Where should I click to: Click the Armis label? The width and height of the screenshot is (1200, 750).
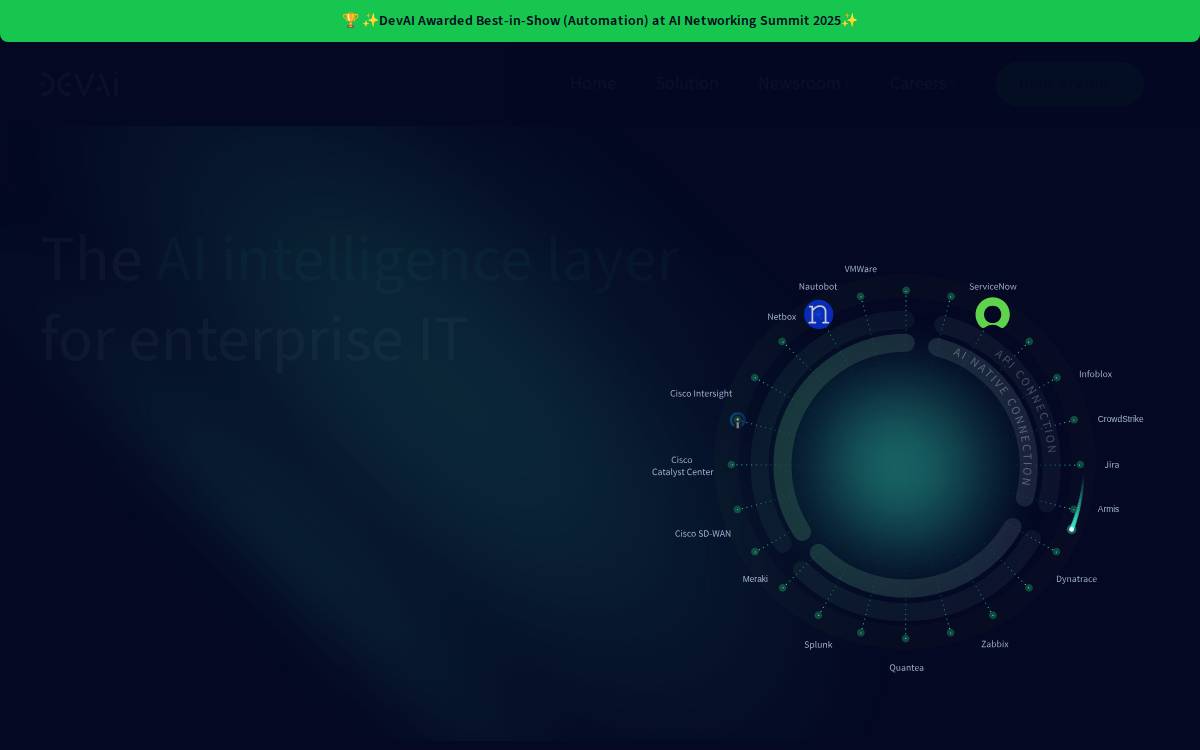(x=1108, y=509)
